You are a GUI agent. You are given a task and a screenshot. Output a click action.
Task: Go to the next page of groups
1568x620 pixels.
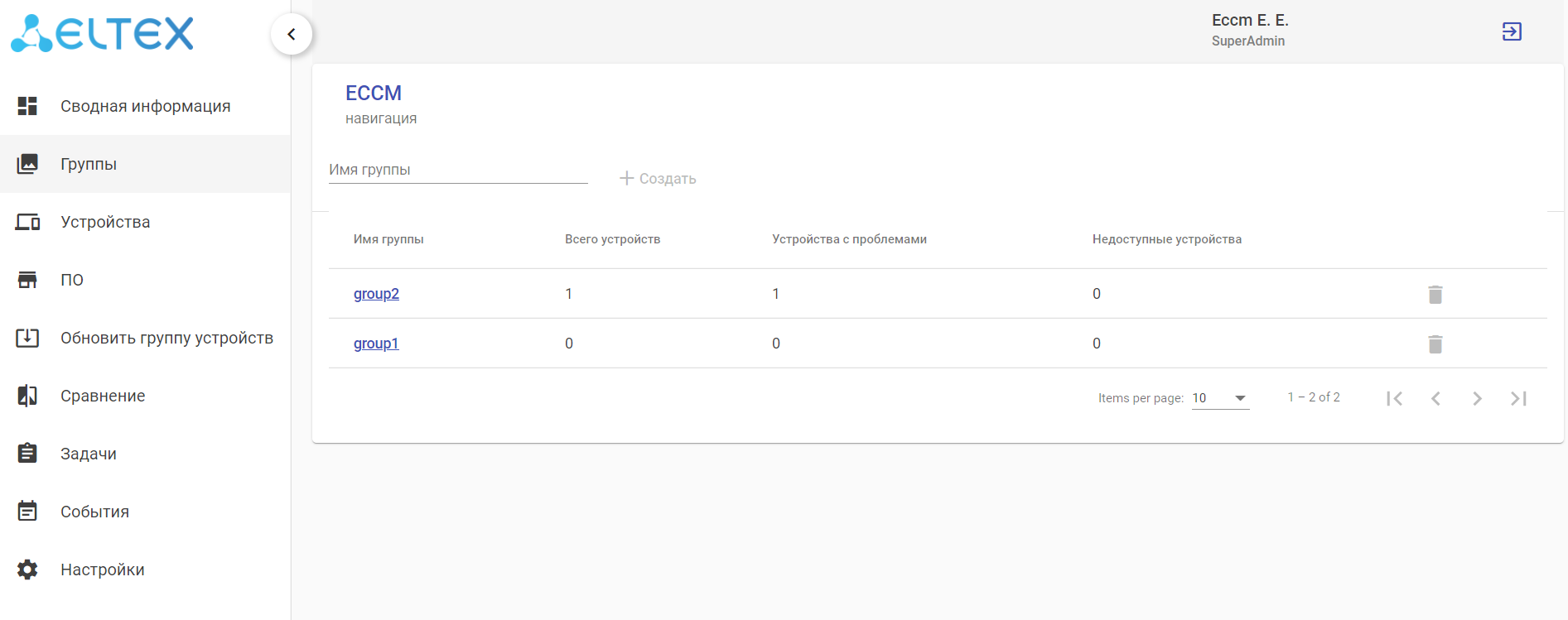click(x=1477, y=398)
